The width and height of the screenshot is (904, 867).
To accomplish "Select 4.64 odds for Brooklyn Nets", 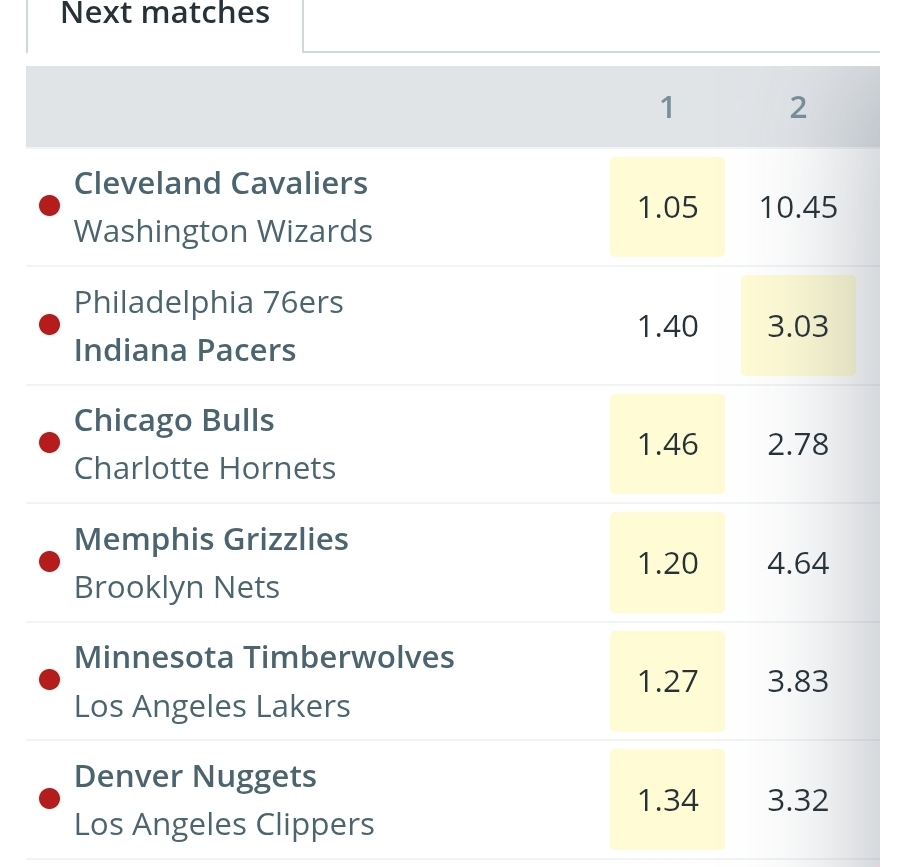I will (x=798, y=563).
